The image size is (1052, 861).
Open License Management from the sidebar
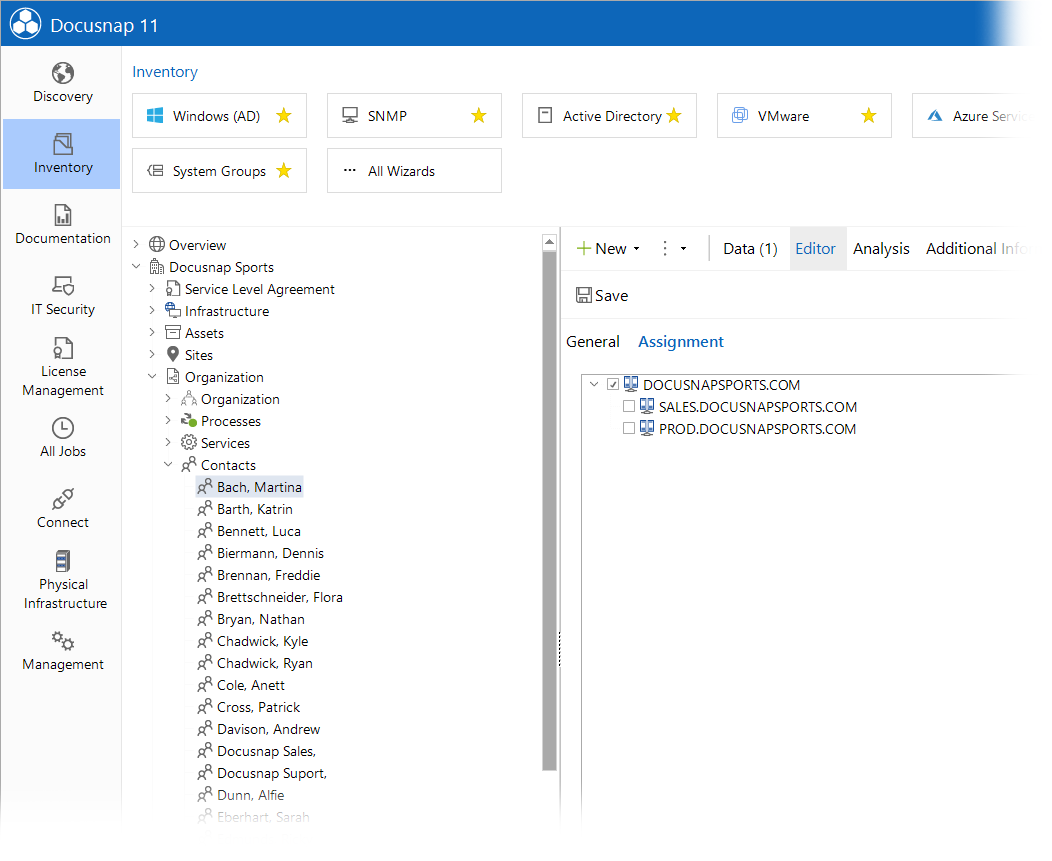pos(62,368)
